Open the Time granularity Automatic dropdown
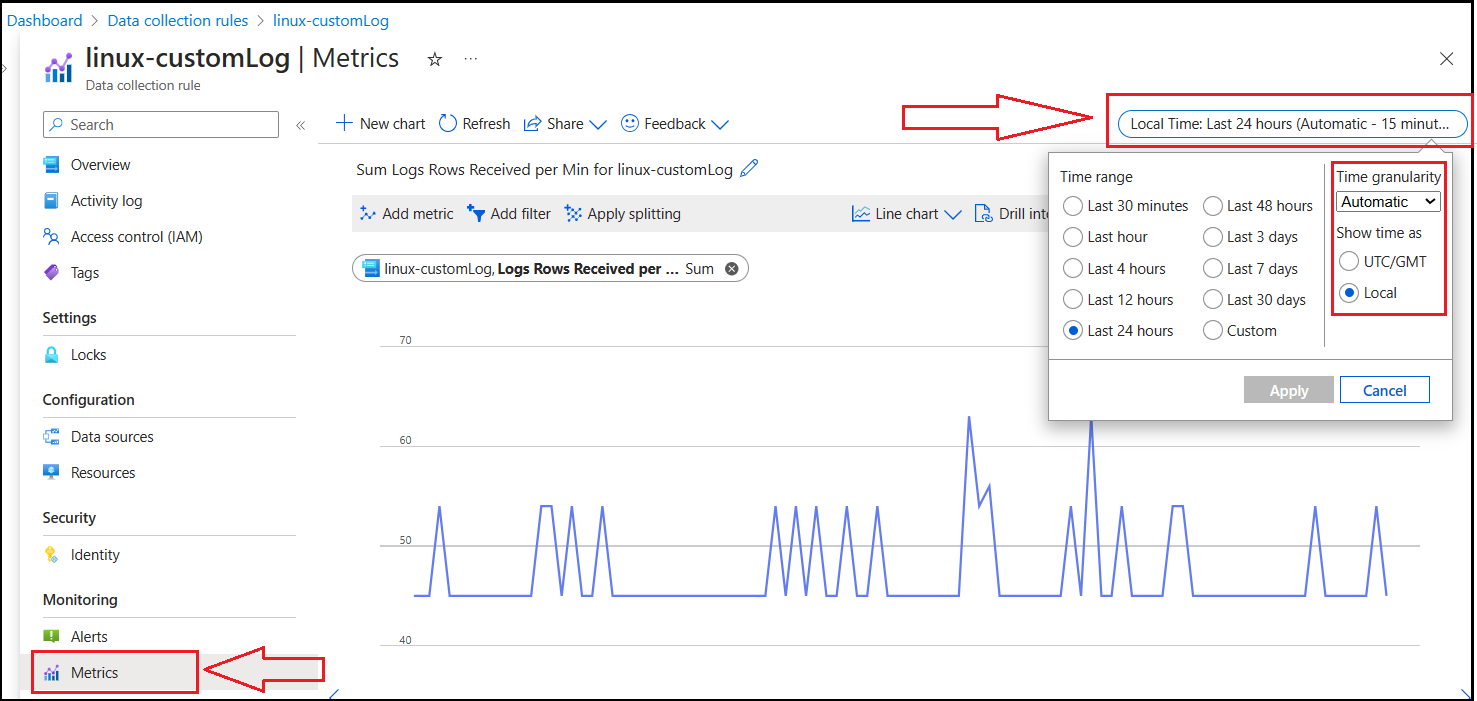The height and width of the screenshot is (701, 1477). pos(1388,202)
